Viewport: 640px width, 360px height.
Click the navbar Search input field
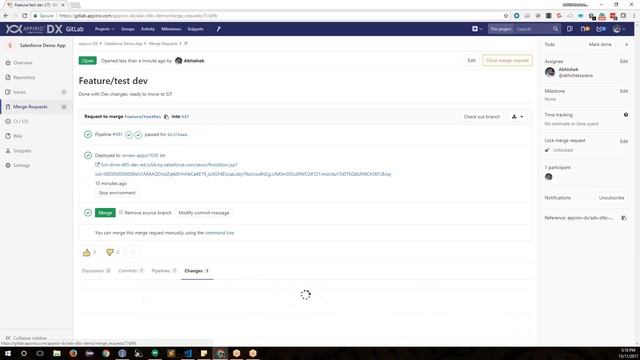[x=533, y=29]
